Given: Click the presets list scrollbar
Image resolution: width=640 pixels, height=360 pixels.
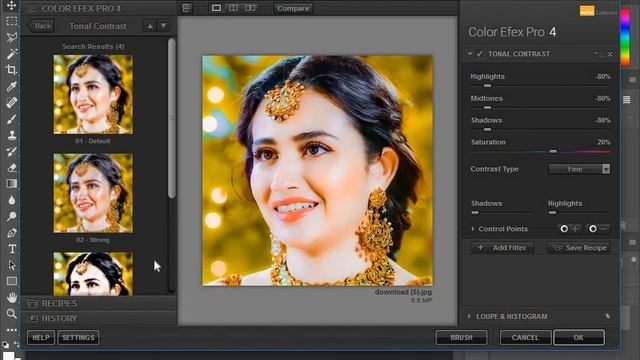Looking at the screenshot, I should [172, 118].
